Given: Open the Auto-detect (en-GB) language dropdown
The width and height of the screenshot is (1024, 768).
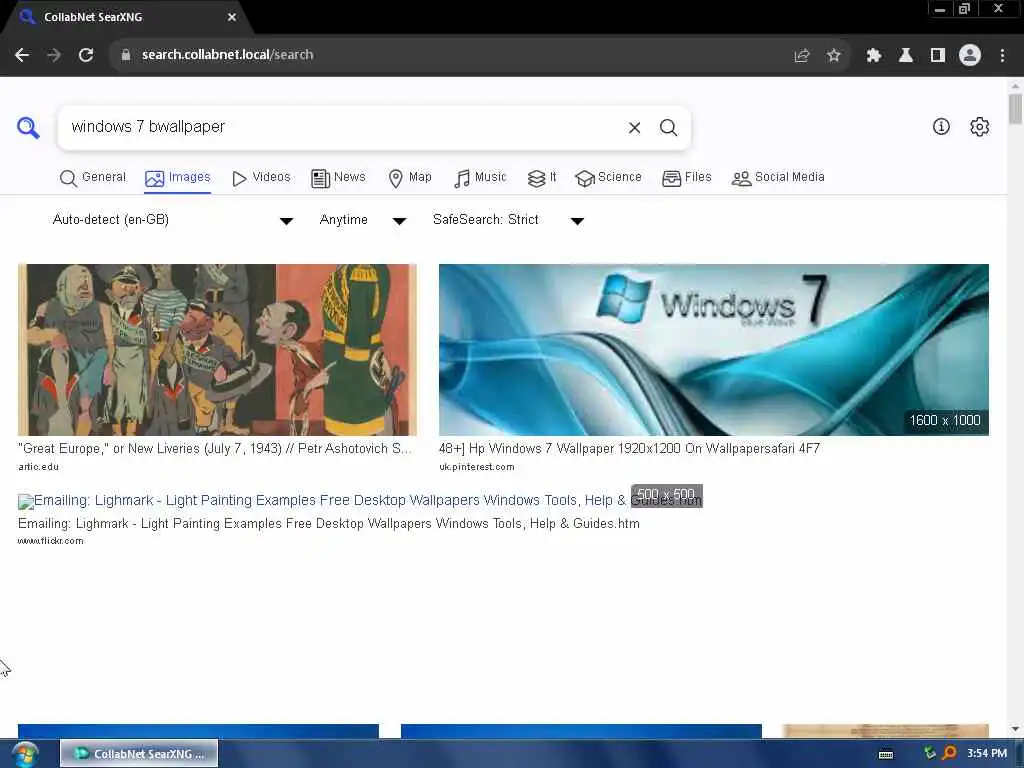Looking at the screenshot, I should point(172,220).
